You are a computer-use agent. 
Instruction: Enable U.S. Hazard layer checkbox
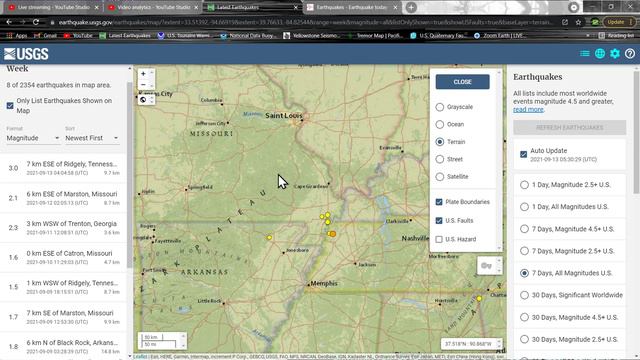[439, 239]
